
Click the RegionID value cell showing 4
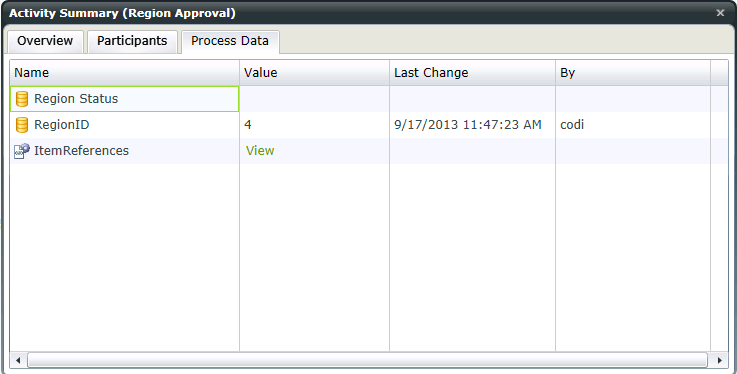click(314, 125)
